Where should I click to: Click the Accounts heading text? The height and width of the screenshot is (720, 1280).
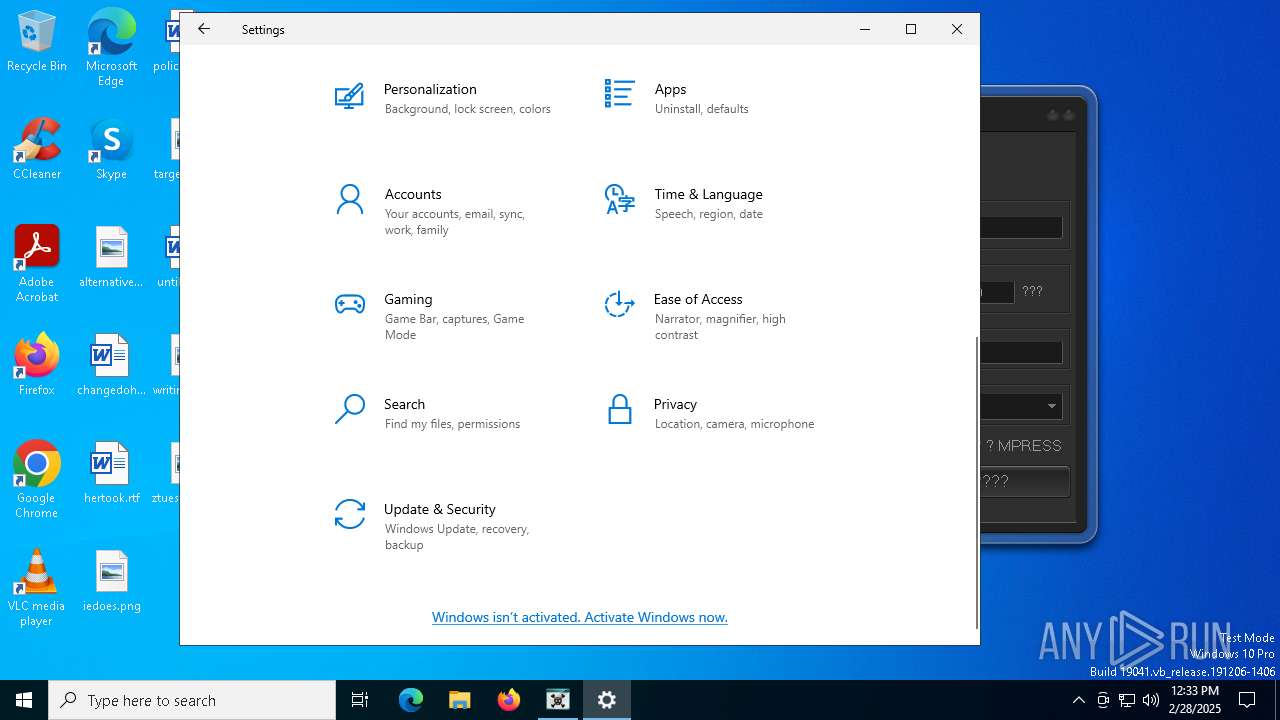(x=413, y=194)
